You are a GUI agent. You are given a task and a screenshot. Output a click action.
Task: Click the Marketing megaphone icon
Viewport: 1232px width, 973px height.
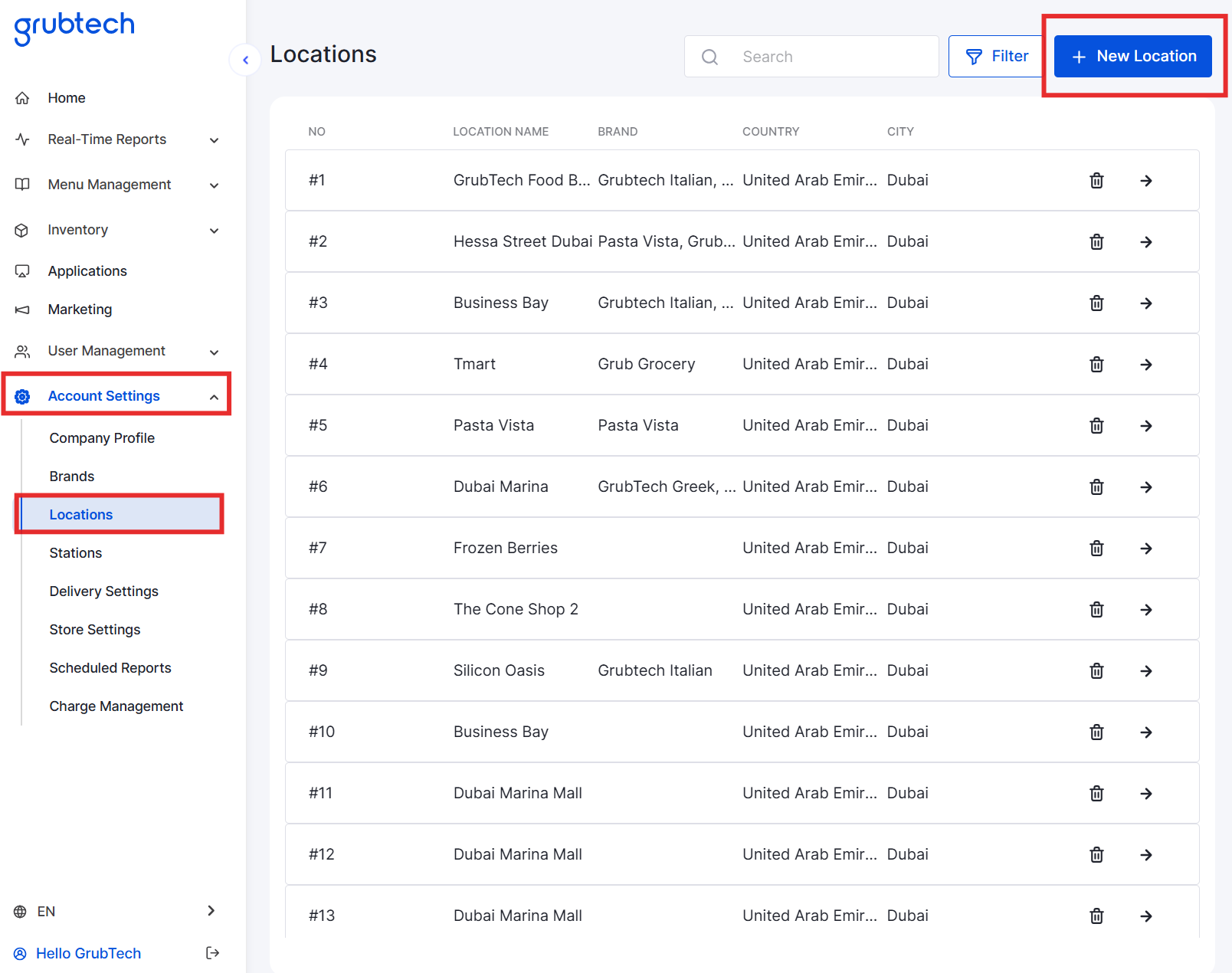(22, 309)
